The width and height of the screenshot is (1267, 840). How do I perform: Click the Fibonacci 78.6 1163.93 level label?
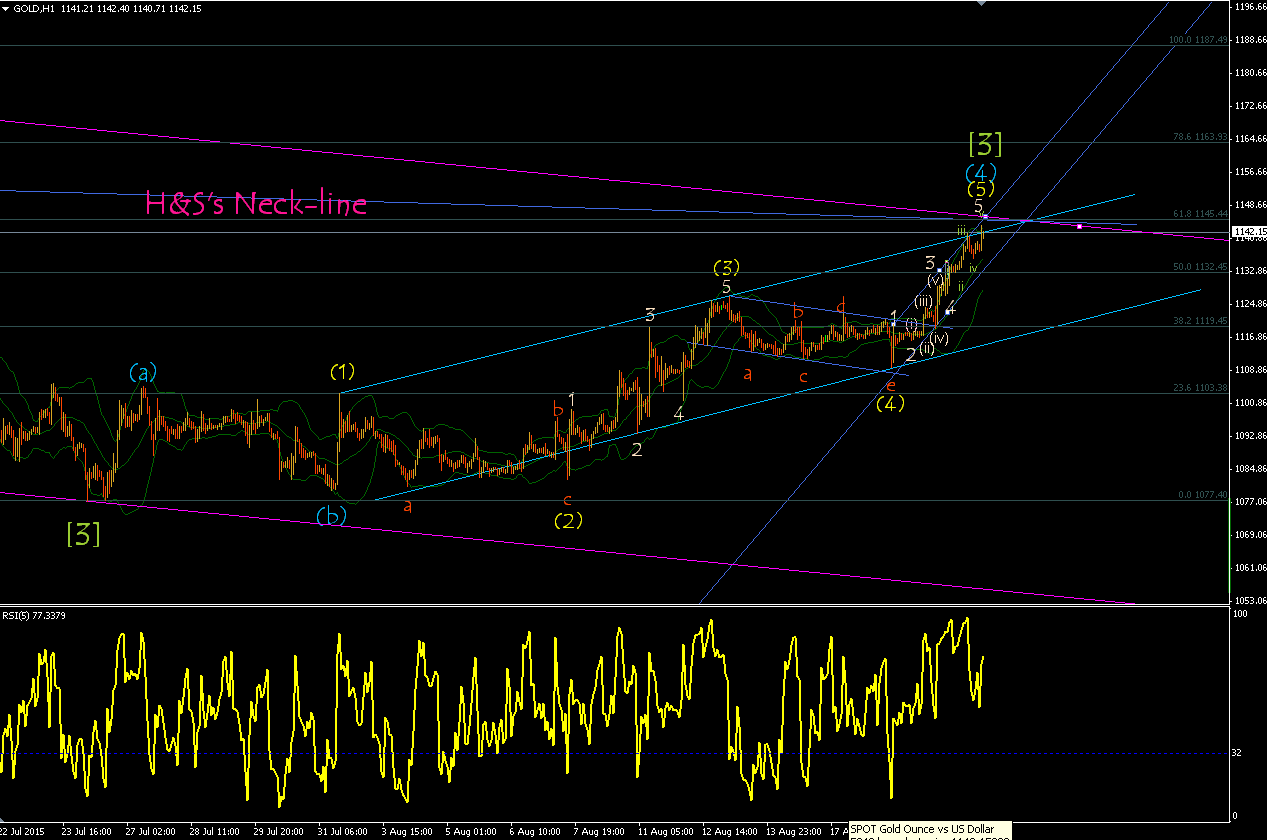tap(1200, 137)
